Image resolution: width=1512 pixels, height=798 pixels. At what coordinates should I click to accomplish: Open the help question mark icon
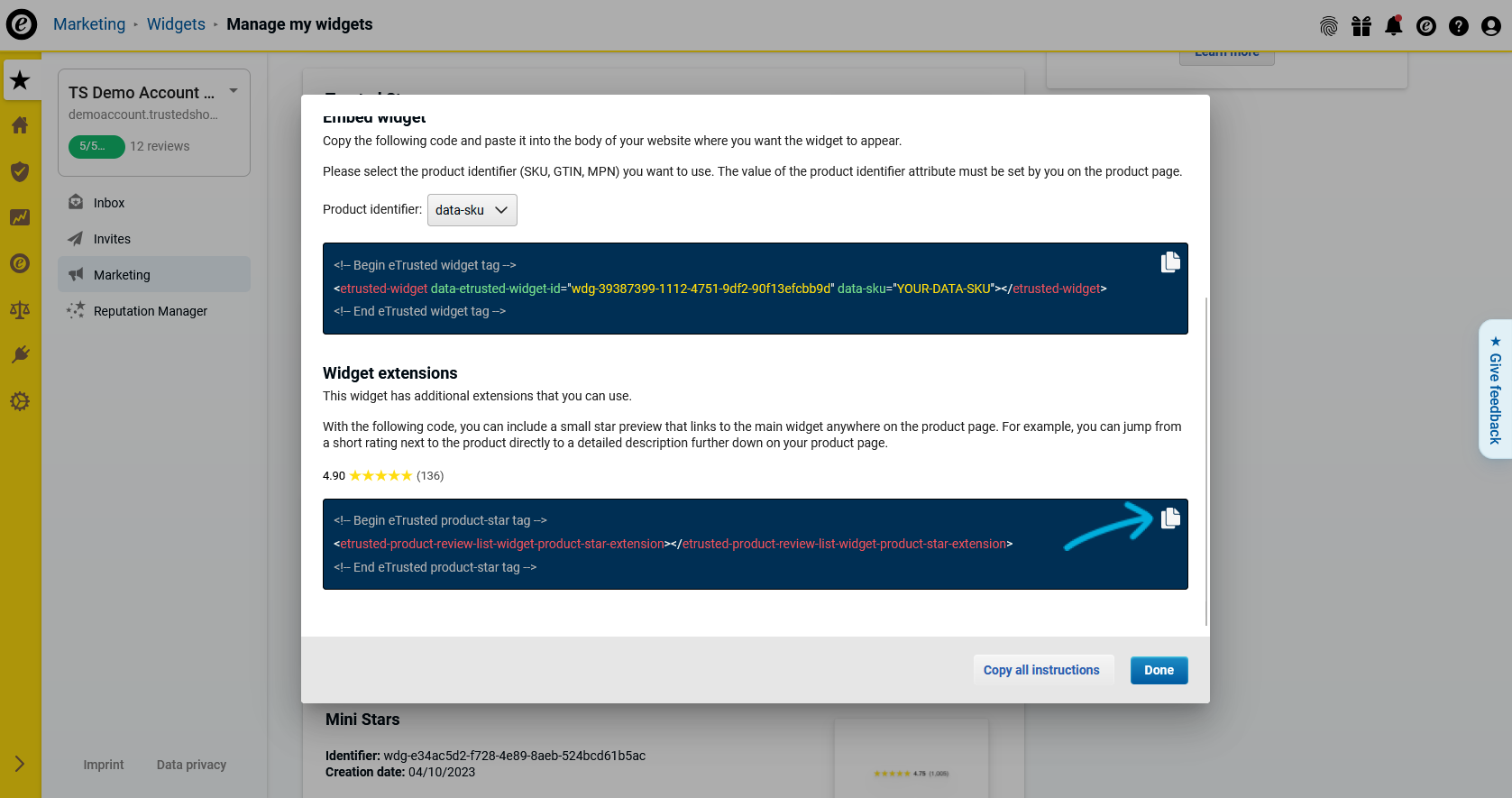[1459, 26]
